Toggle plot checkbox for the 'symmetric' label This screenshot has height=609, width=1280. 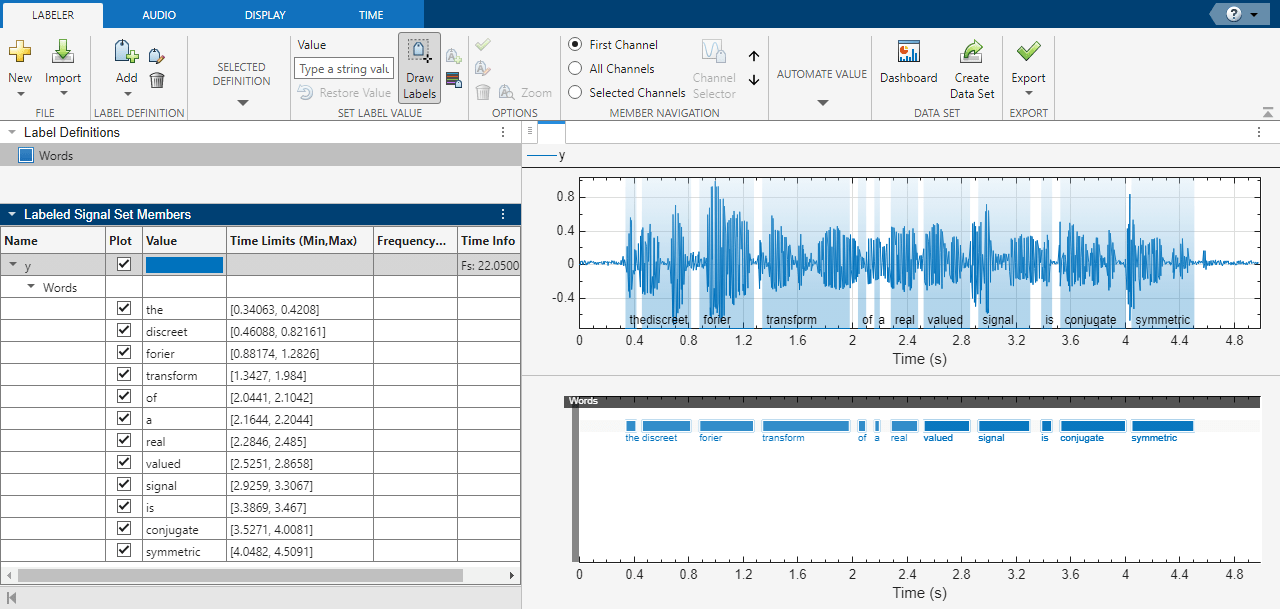pos(124,550)
